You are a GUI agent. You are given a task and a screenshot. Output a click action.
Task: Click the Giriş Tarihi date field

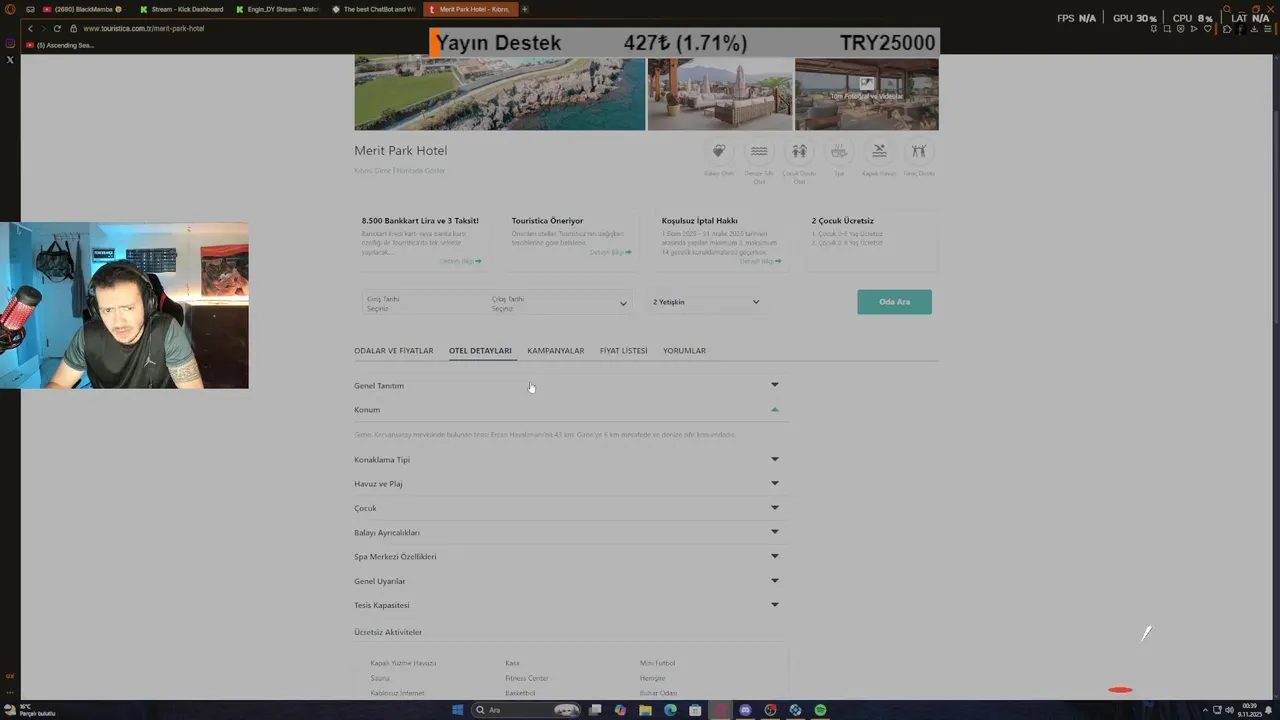[x=424, y=303]
